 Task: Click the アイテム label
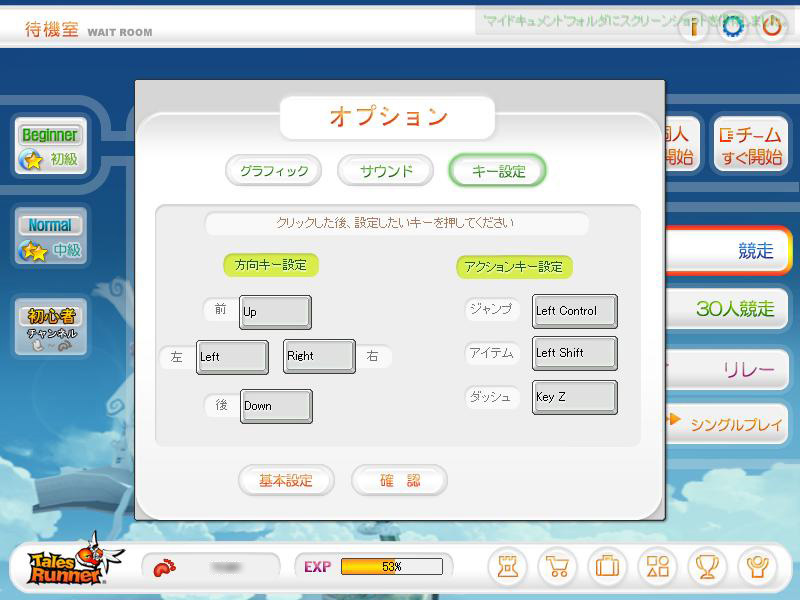click(x=491, y=353)
